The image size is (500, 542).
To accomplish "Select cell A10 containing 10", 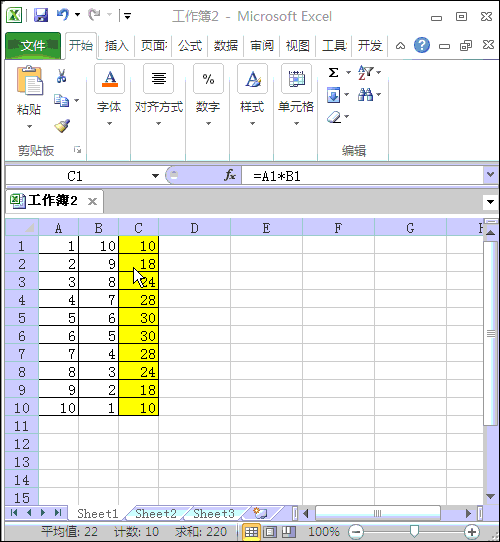I will click(59, 407).
